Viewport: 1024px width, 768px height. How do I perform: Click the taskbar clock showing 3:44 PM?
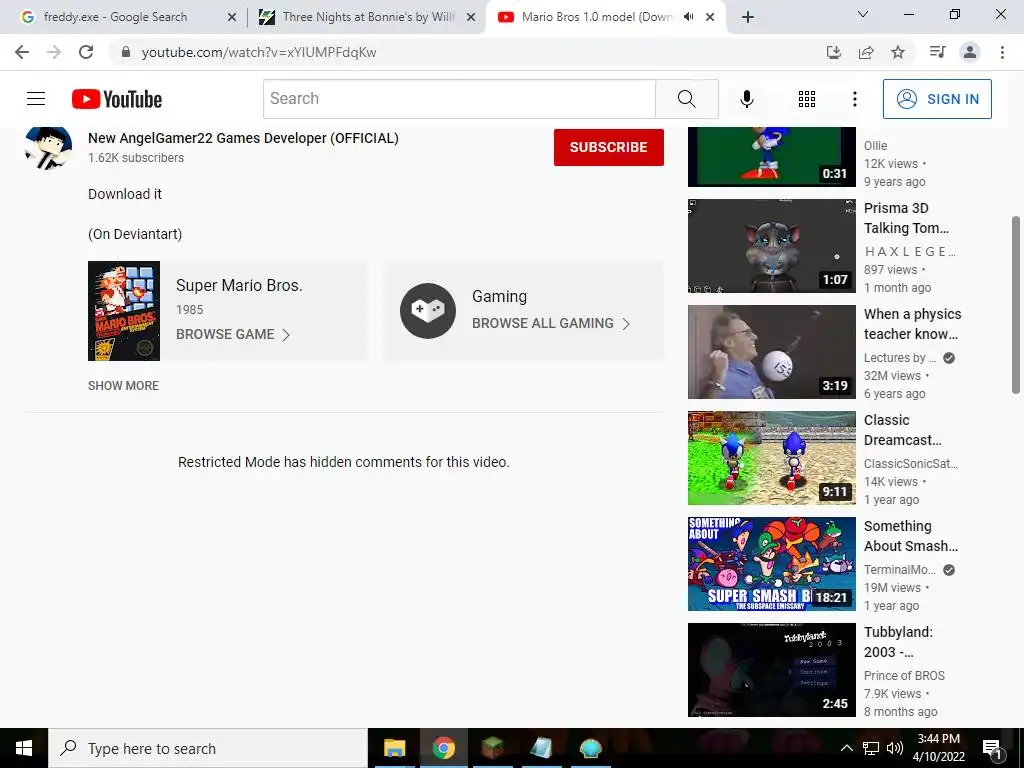click(938, 748)
